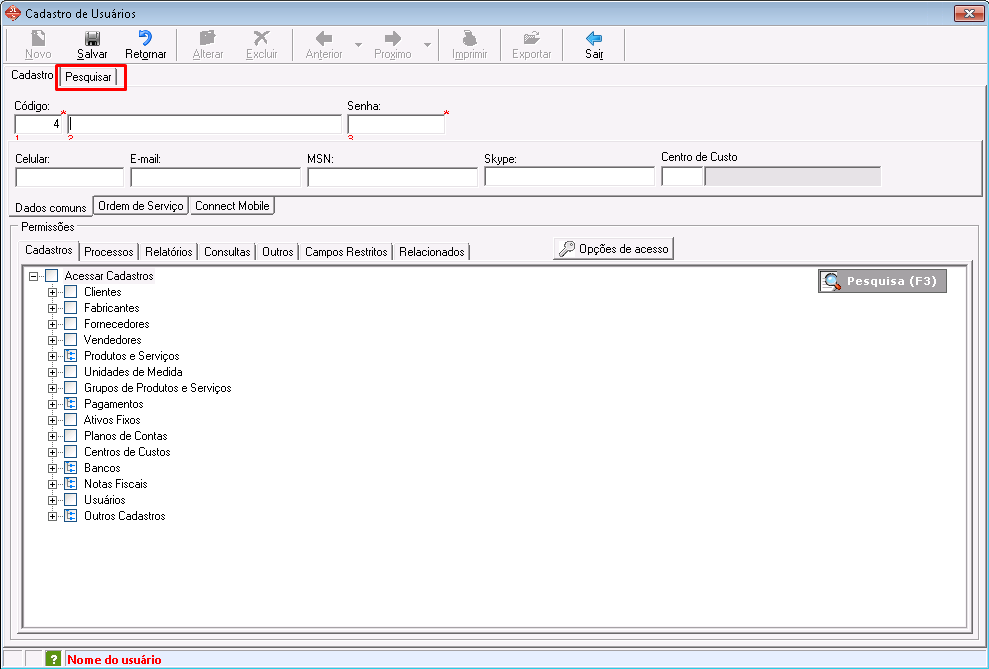Click the Opções de acesso button
This screenshot has height=669, width=989.
tap(614, 248)
